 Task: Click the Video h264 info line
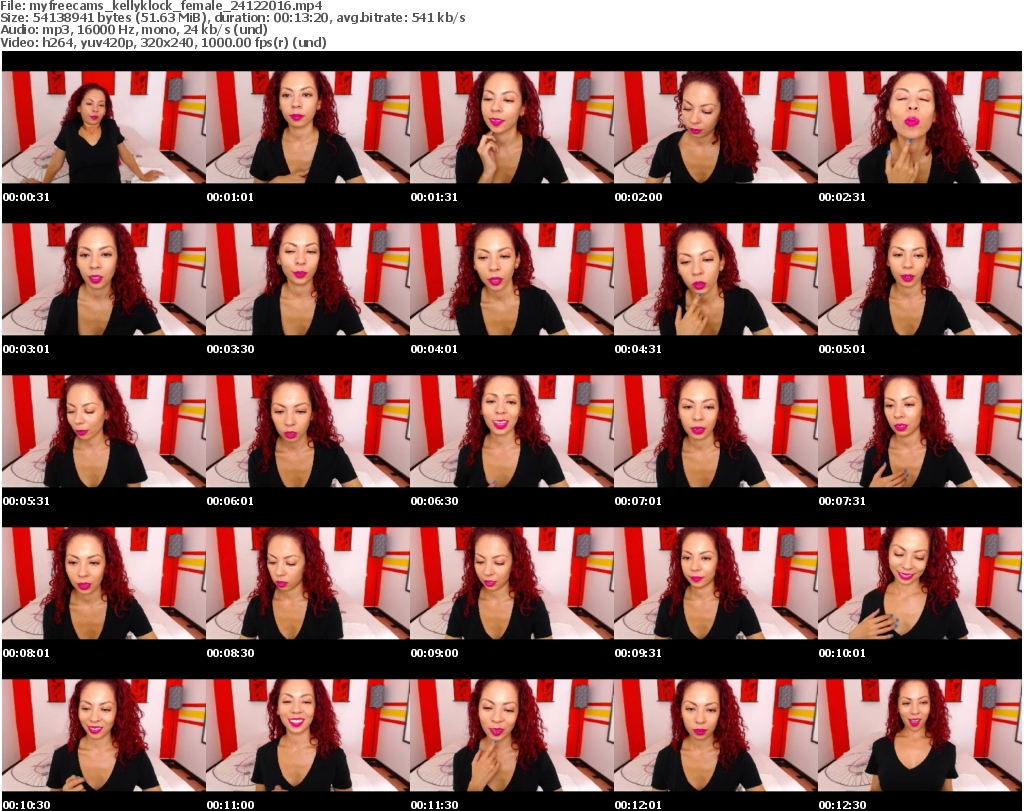tap(163, 42)
